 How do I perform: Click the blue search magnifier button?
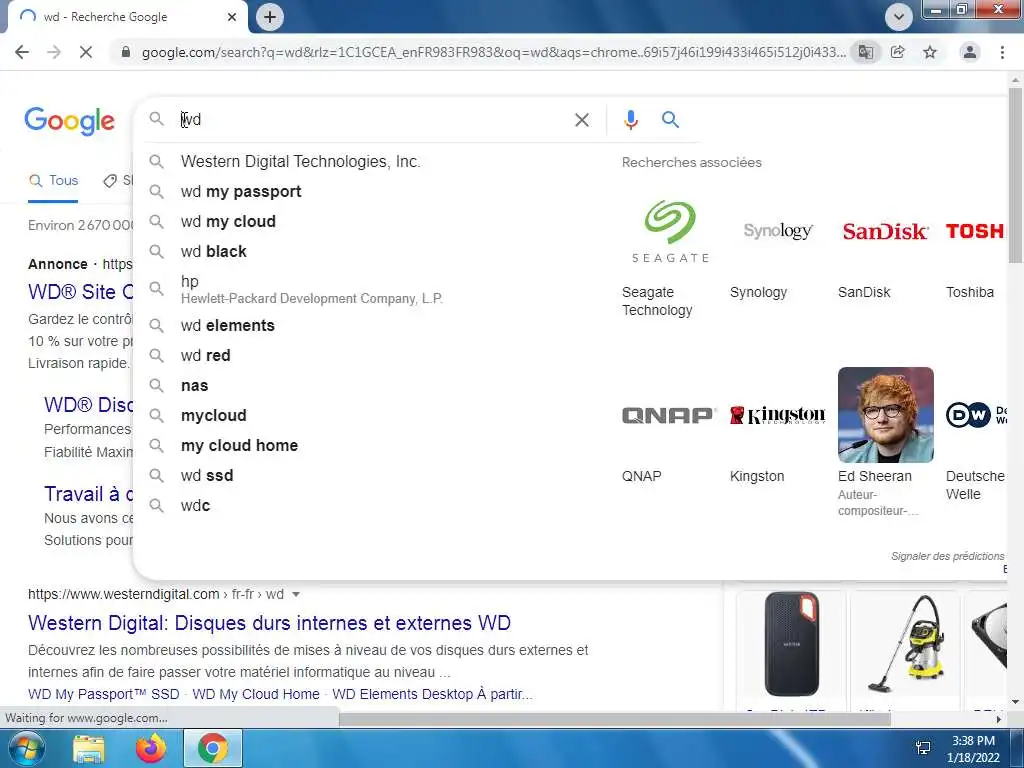(x=670, y=120)
